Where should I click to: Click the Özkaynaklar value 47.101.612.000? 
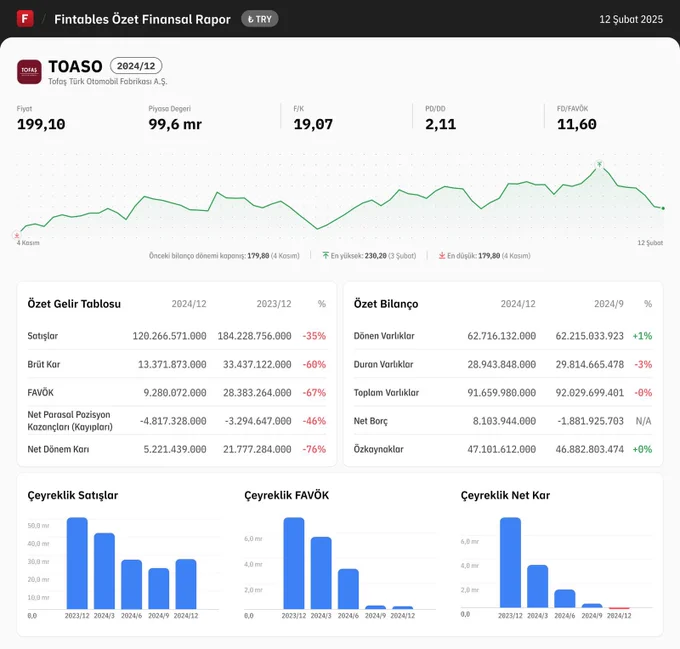(502, 450)
